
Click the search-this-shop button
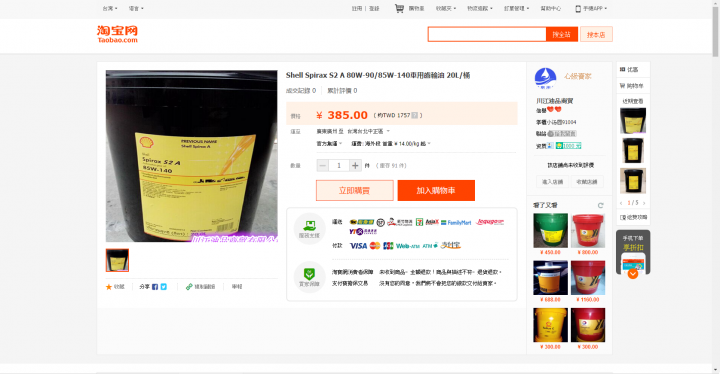pos(596,34)
